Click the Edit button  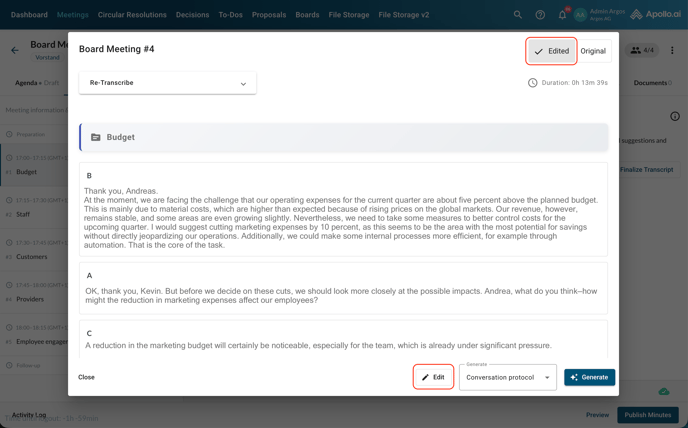point(433,377)
